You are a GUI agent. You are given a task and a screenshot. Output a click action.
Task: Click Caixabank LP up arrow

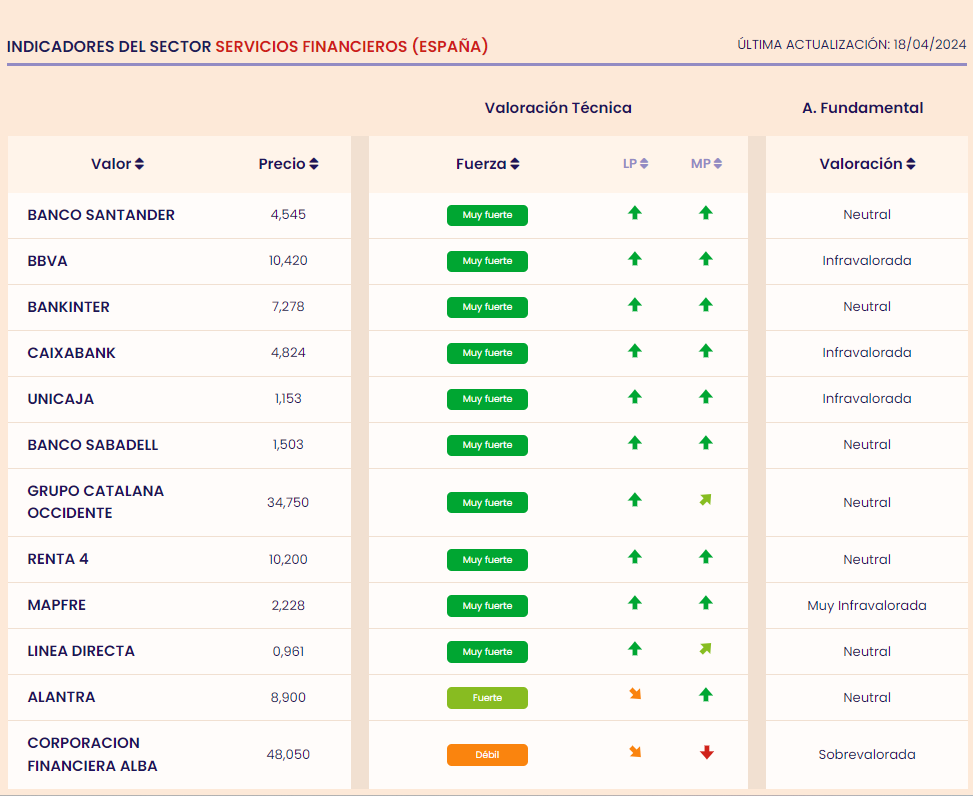[634, 351]
